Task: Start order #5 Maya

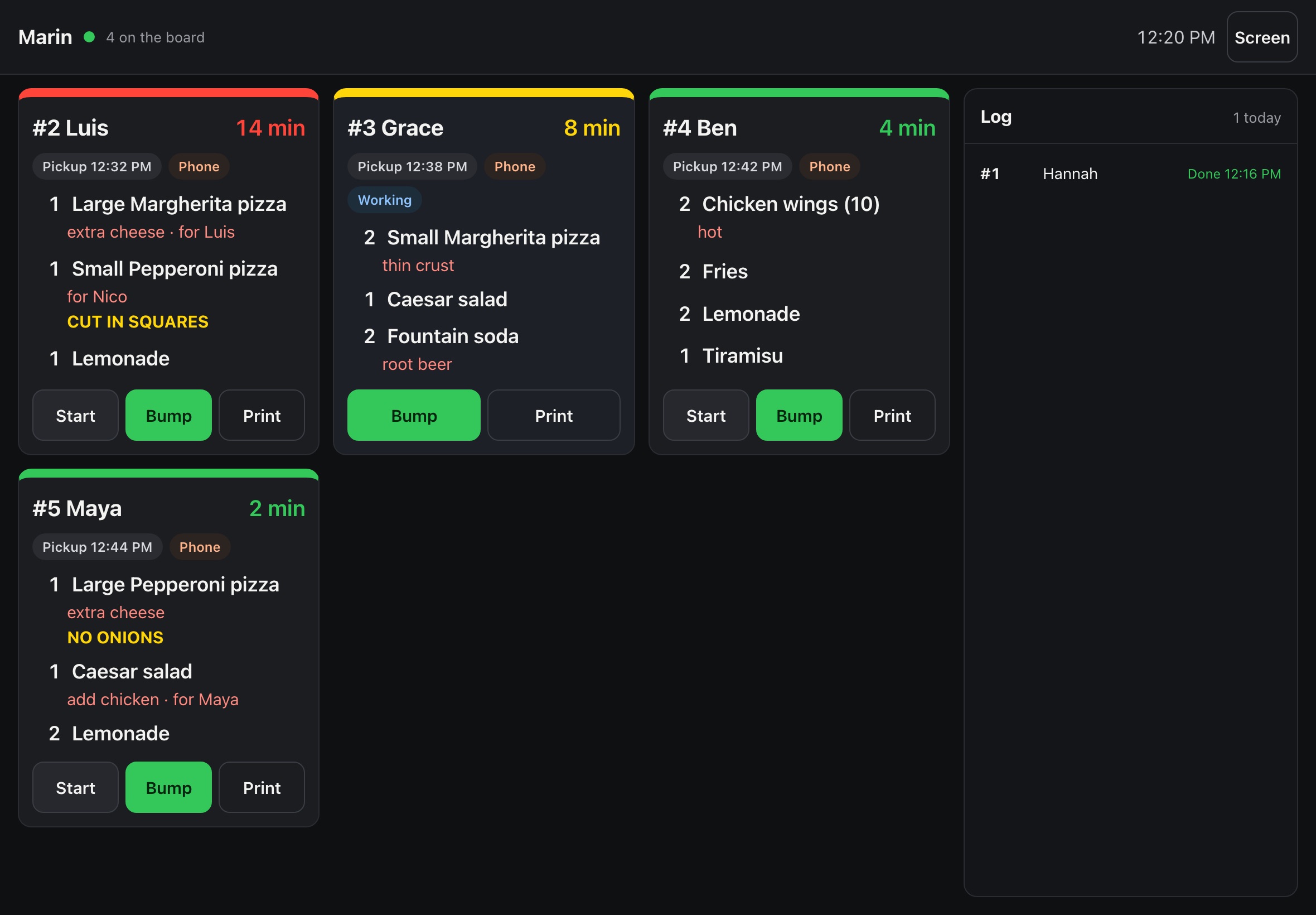Action: coord(76,787)
